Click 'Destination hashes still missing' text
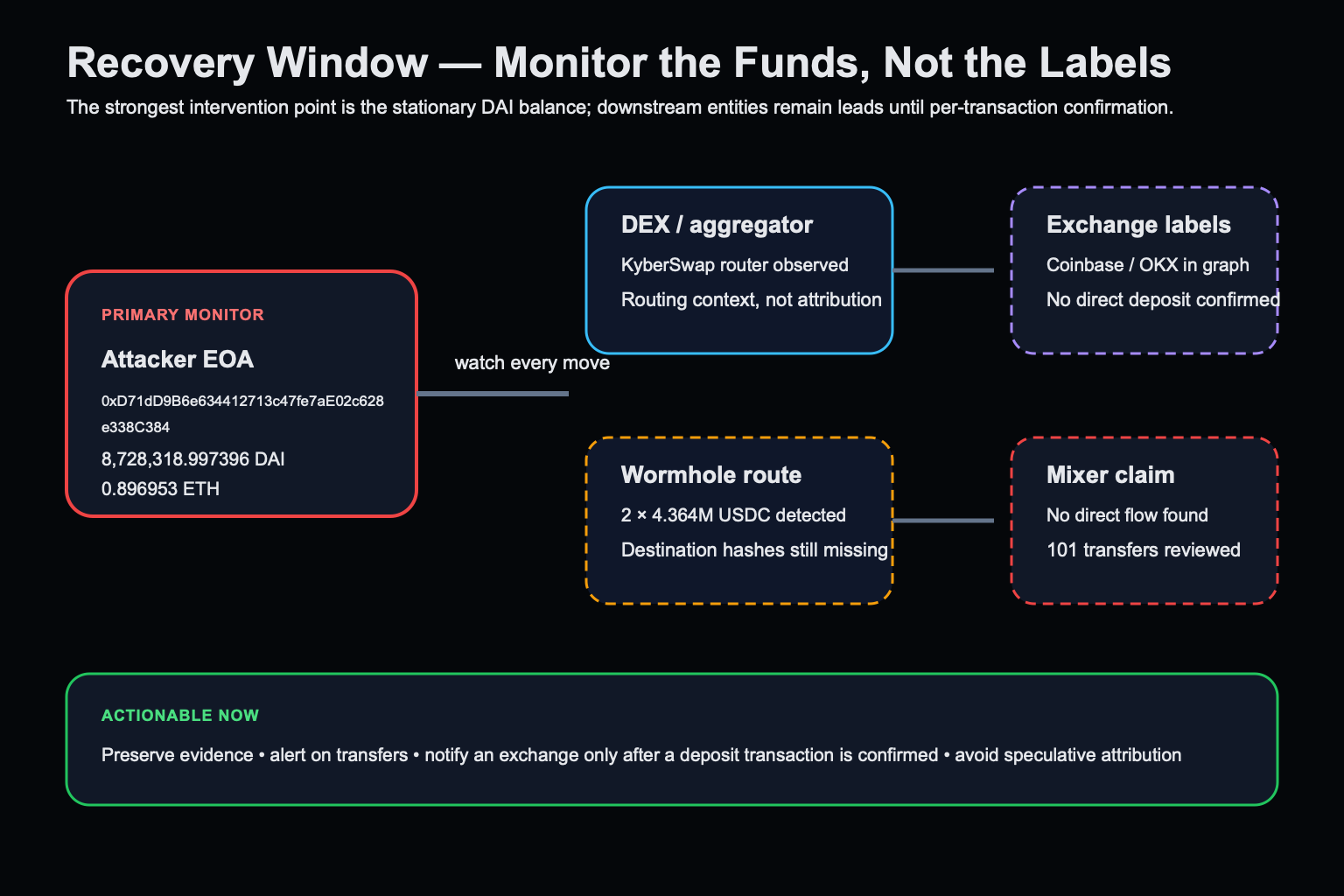This screenshot has width=1344, height=896. pyautogui.click(x=754, y=550)
